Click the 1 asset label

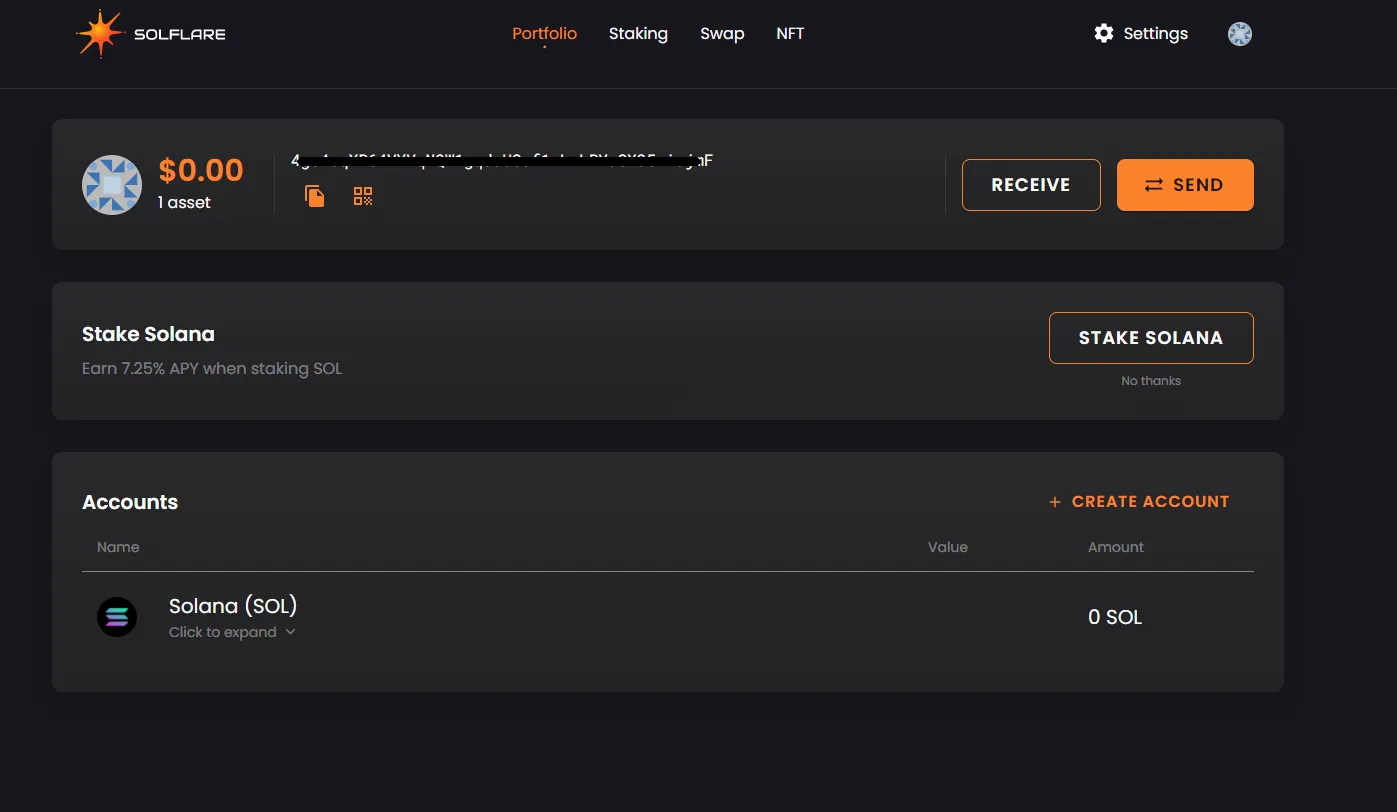[184, 203]
